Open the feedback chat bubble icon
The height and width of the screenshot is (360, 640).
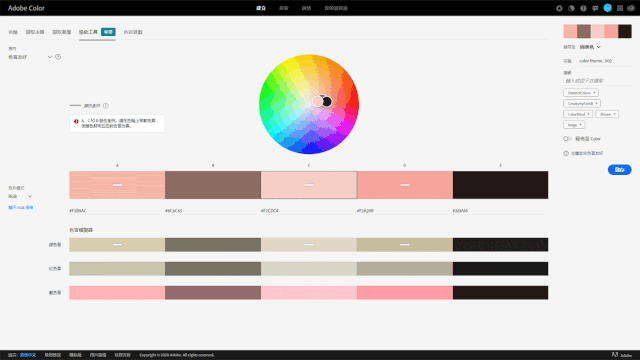click(595, 8)
